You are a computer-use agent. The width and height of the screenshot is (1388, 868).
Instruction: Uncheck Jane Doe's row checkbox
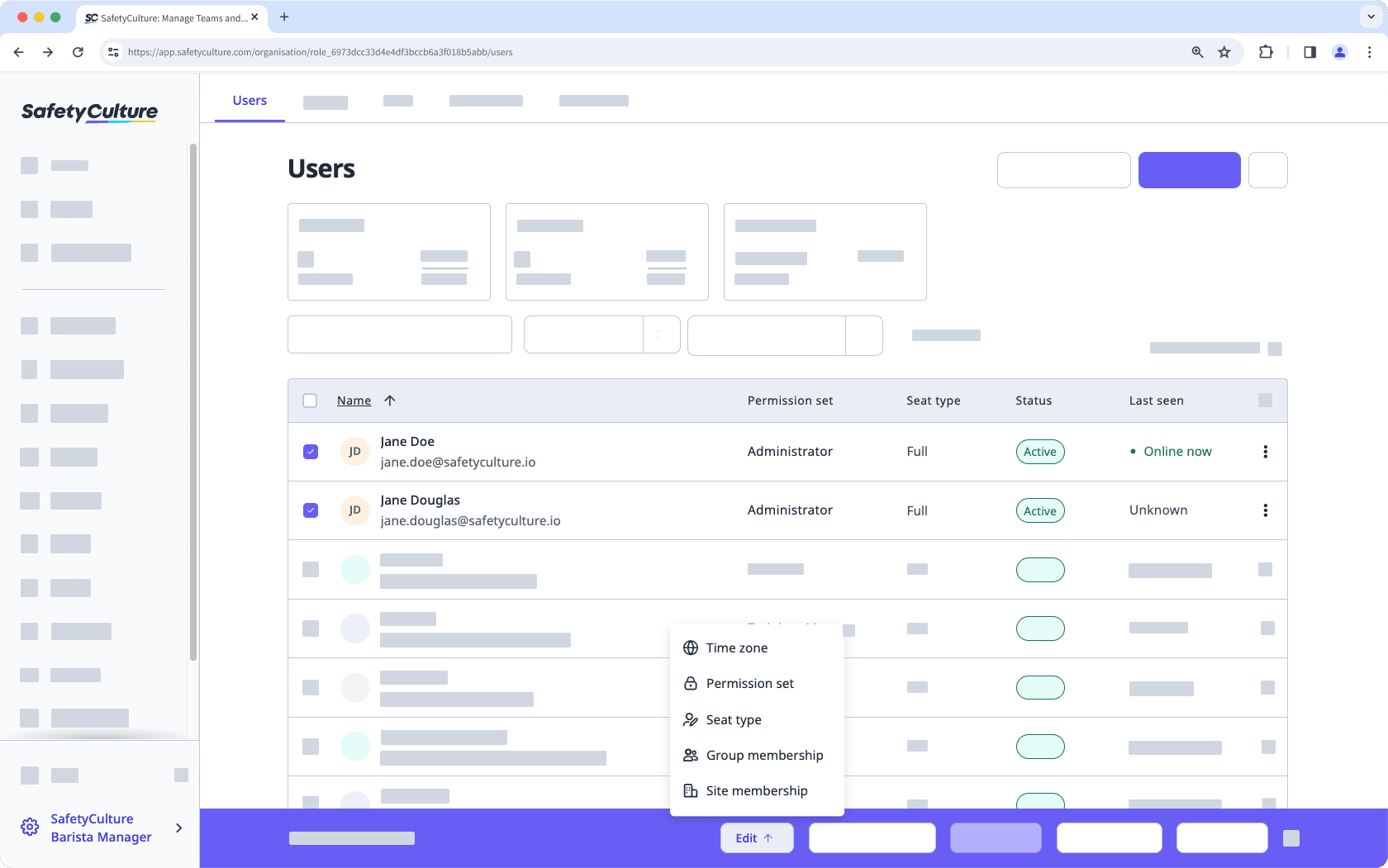[310, 452]
